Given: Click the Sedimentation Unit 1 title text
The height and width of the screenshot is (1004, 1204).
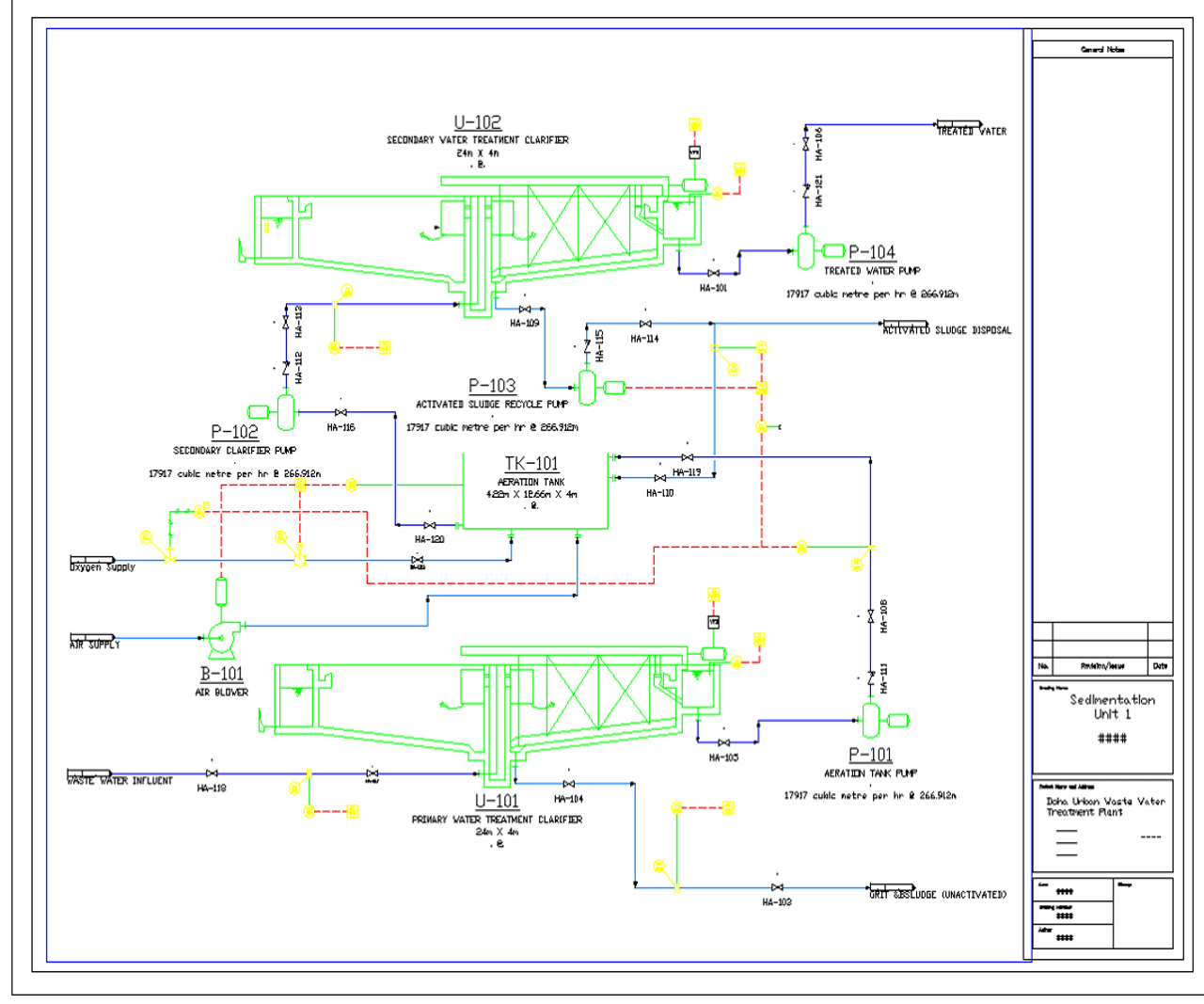Looking at the screenshot, I should coord(1112,707).
